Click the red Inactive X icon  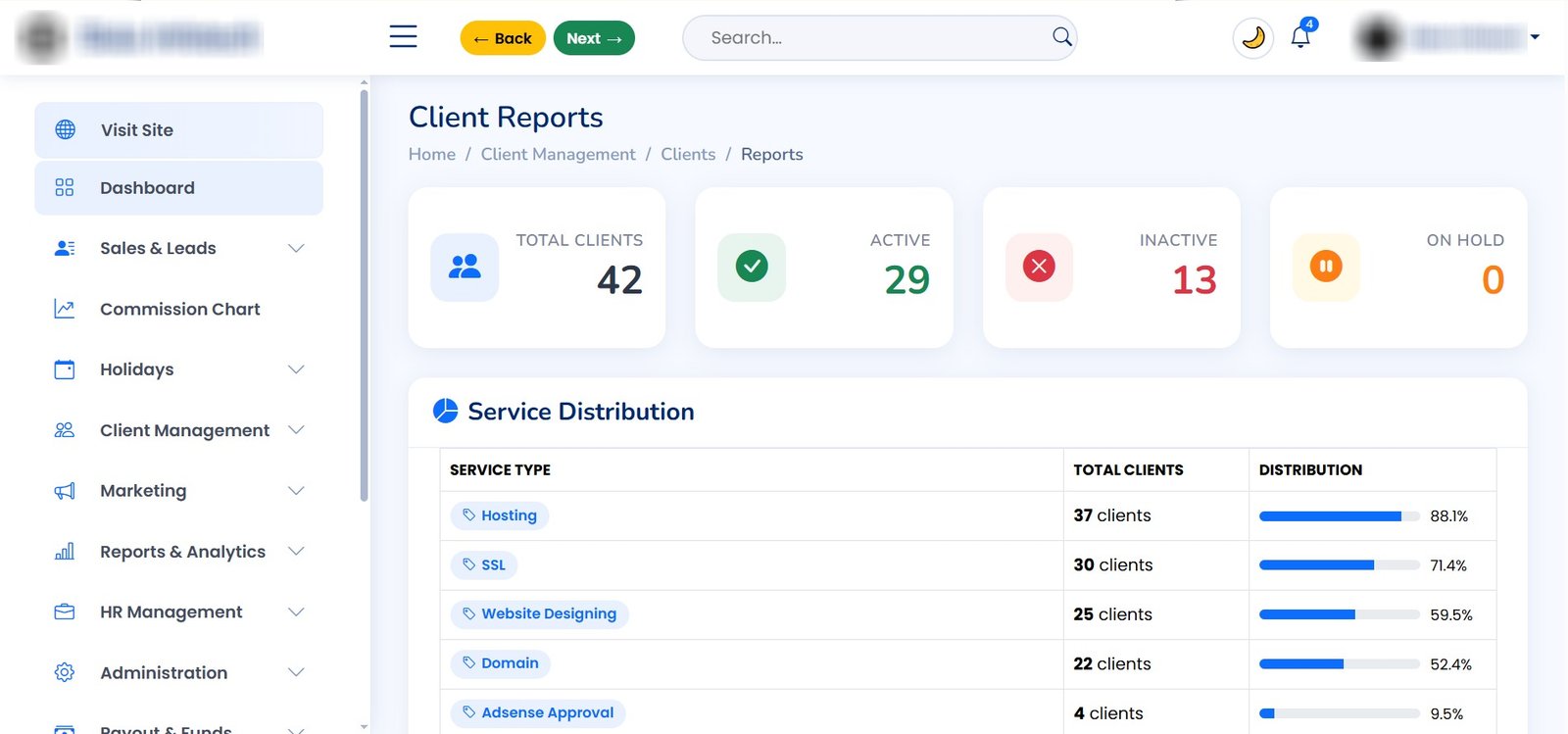click(1039, 267)
